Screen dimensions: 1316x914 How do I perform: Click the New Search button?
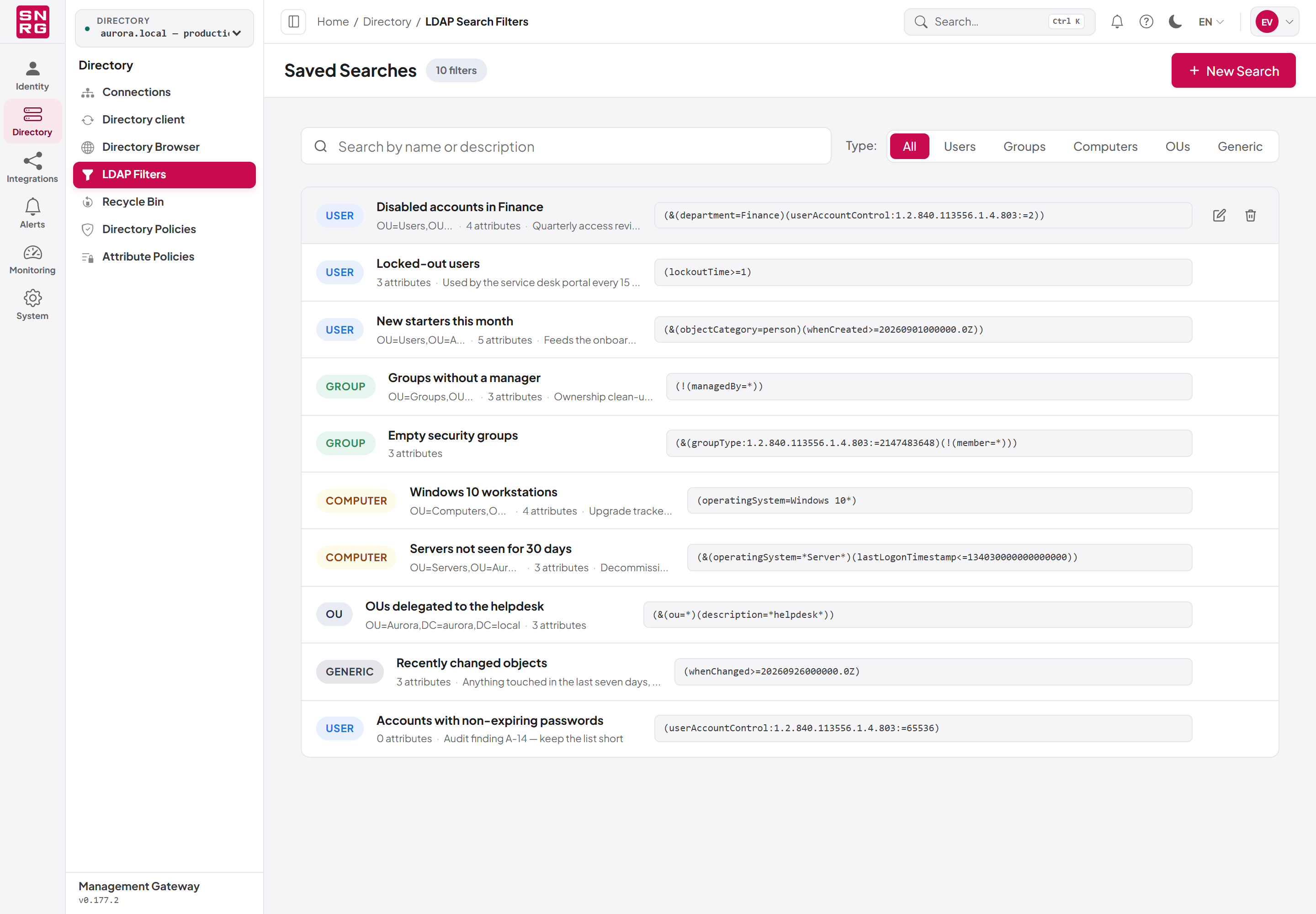point(1233,71)
